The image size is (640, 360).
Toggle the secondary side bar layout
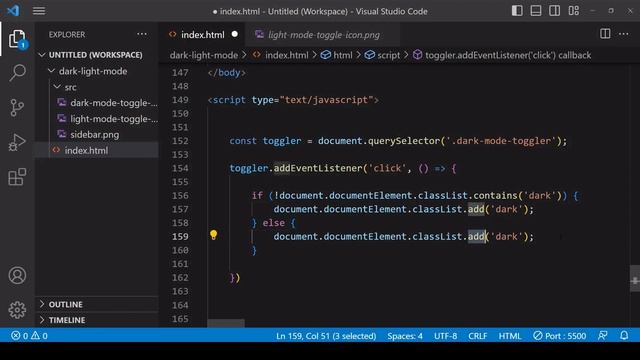(x=555, y=11)
